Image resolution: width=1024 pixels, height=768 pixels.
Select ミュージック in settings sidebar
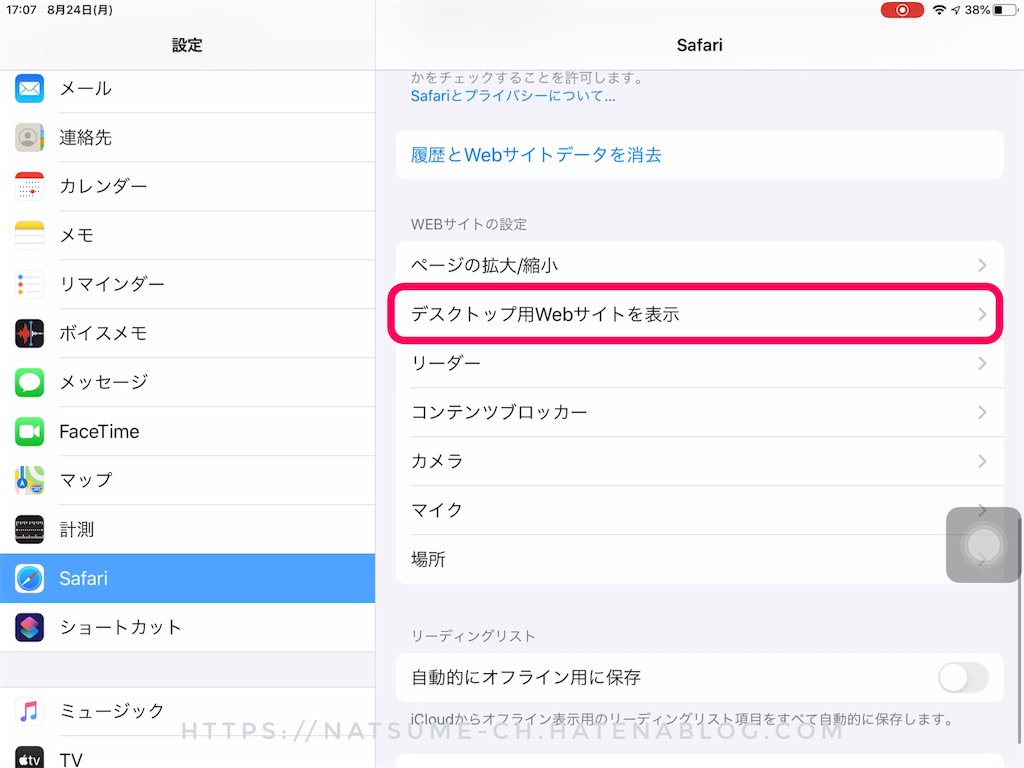[x=187, y=711]
